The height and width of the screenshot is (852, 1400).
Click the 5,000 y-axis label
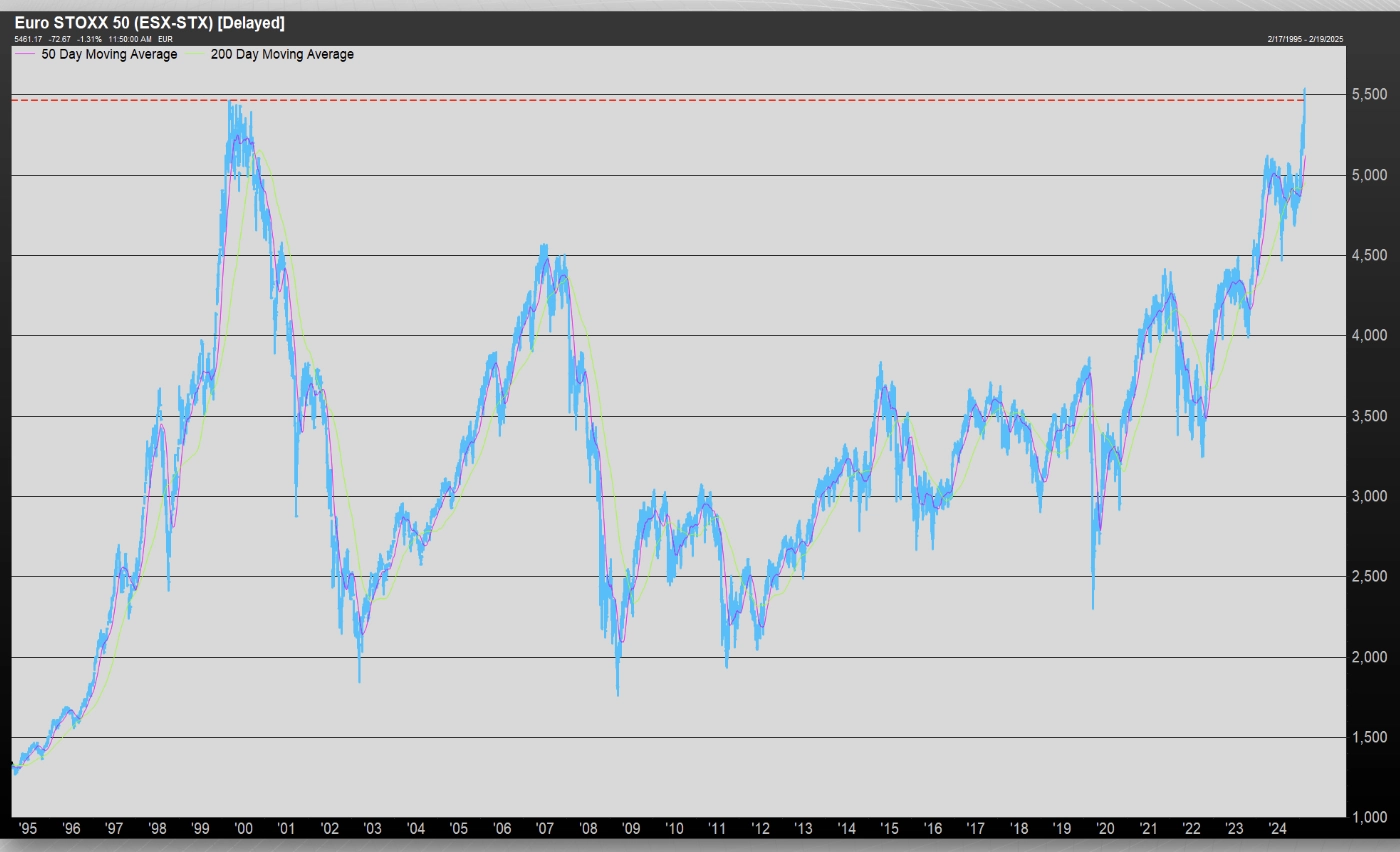pos(1368,175)
